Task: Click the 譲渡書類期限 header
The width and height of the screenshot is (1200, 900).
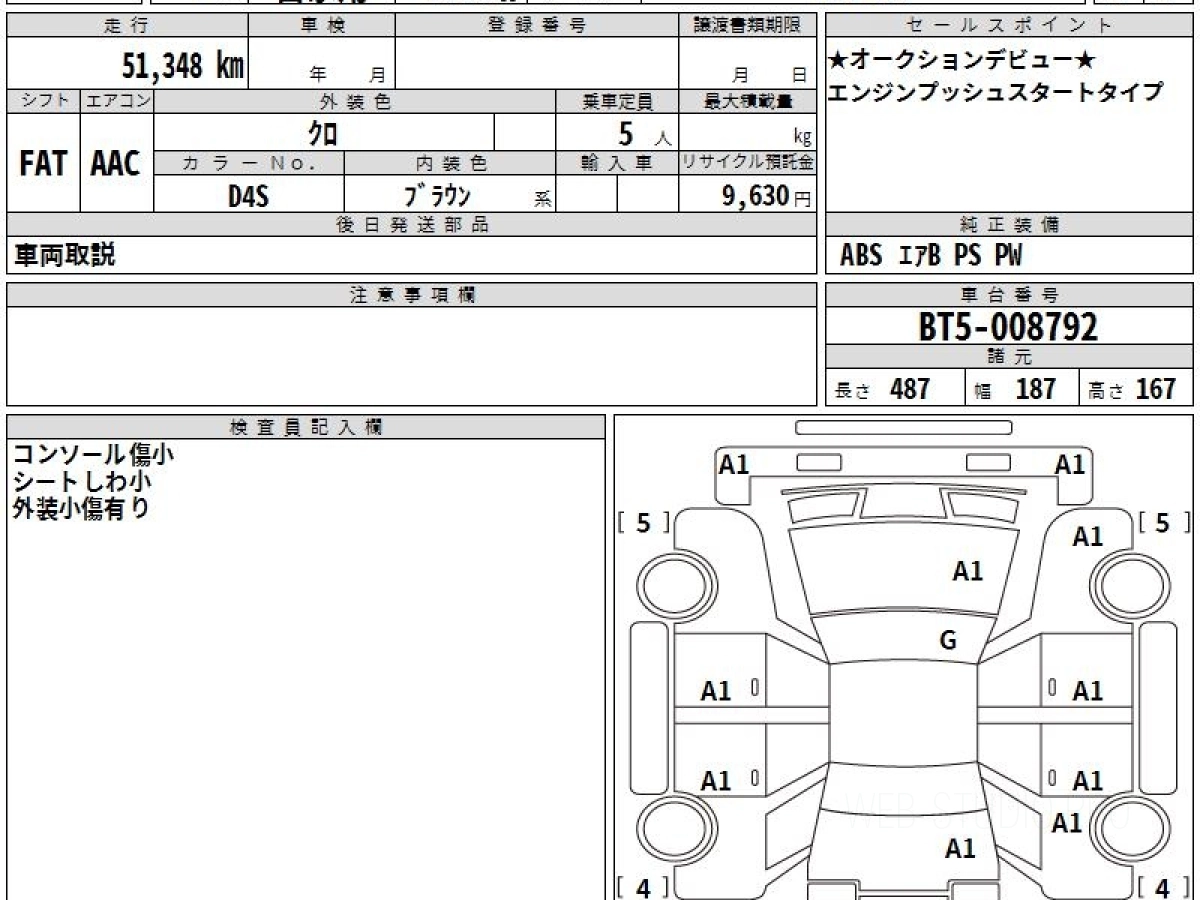Action: click(x=747, y=26)
